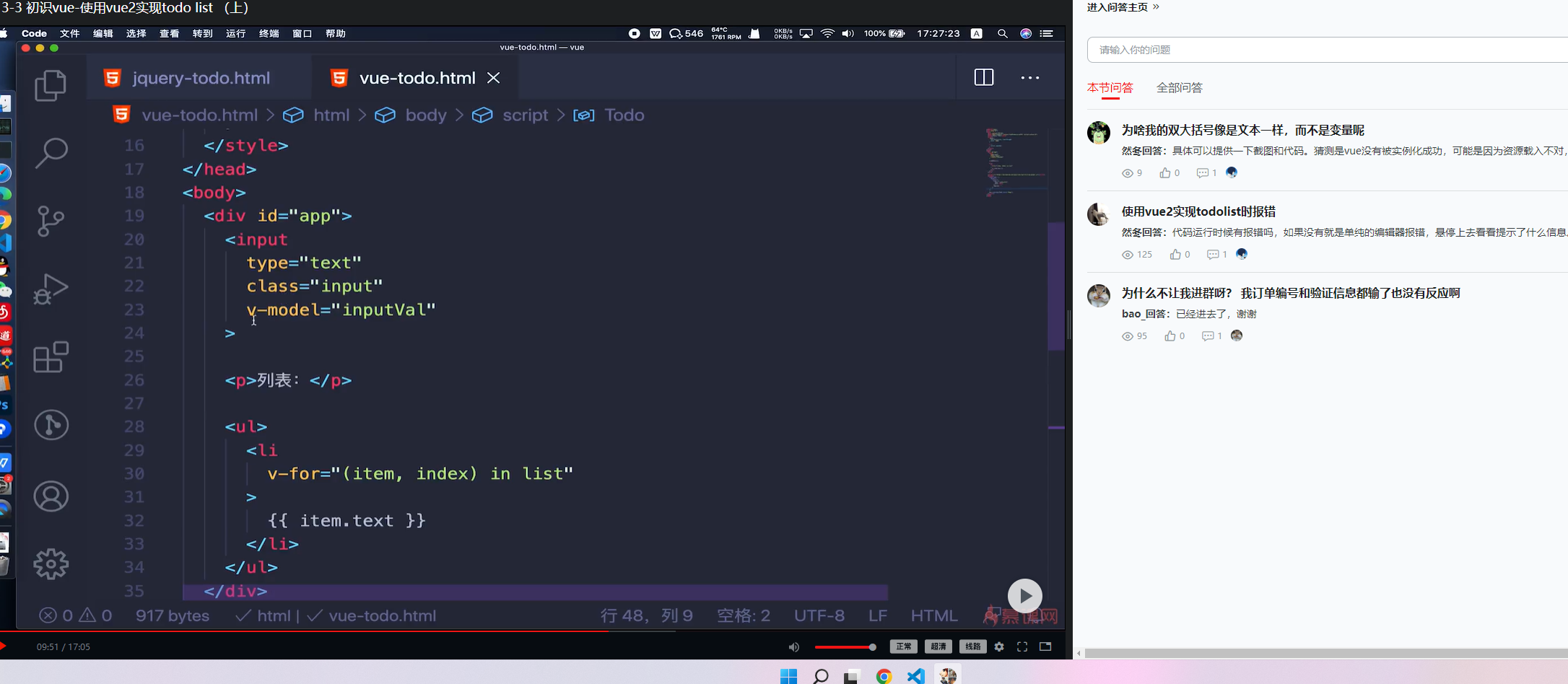Open the git graph icon below Extensions
Image resolution: width=1568 pixels, height=684 pixels.
(x=51, y=425)
